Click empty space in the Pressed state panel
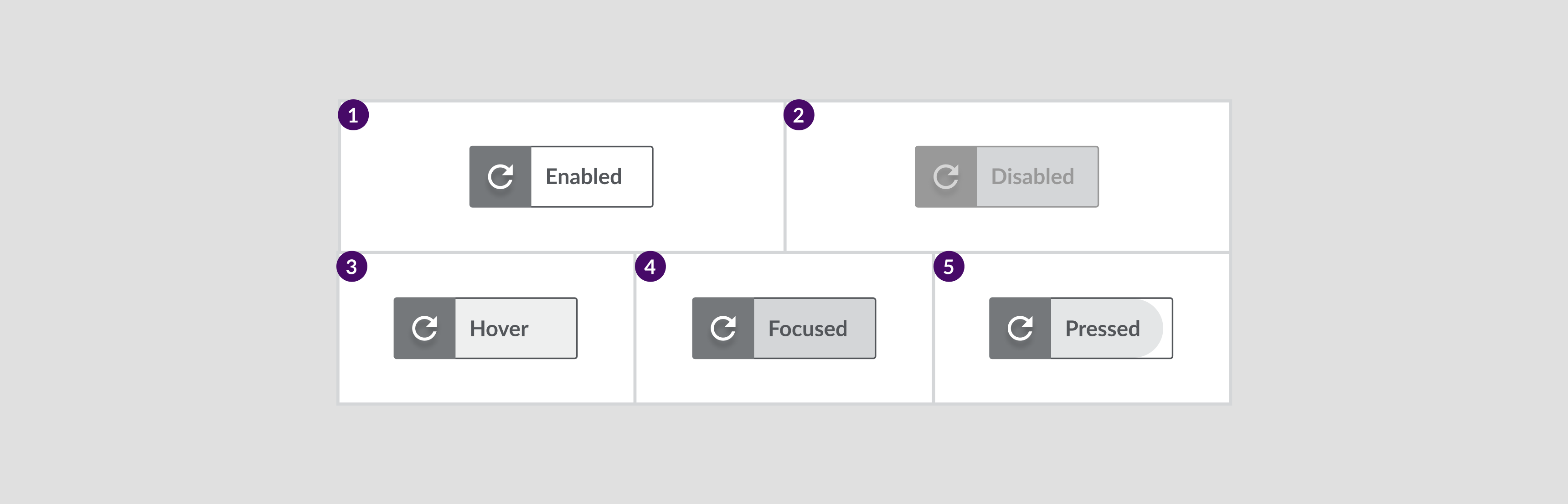Viewport: 1568px width, 504px height. pos(1083,381)
